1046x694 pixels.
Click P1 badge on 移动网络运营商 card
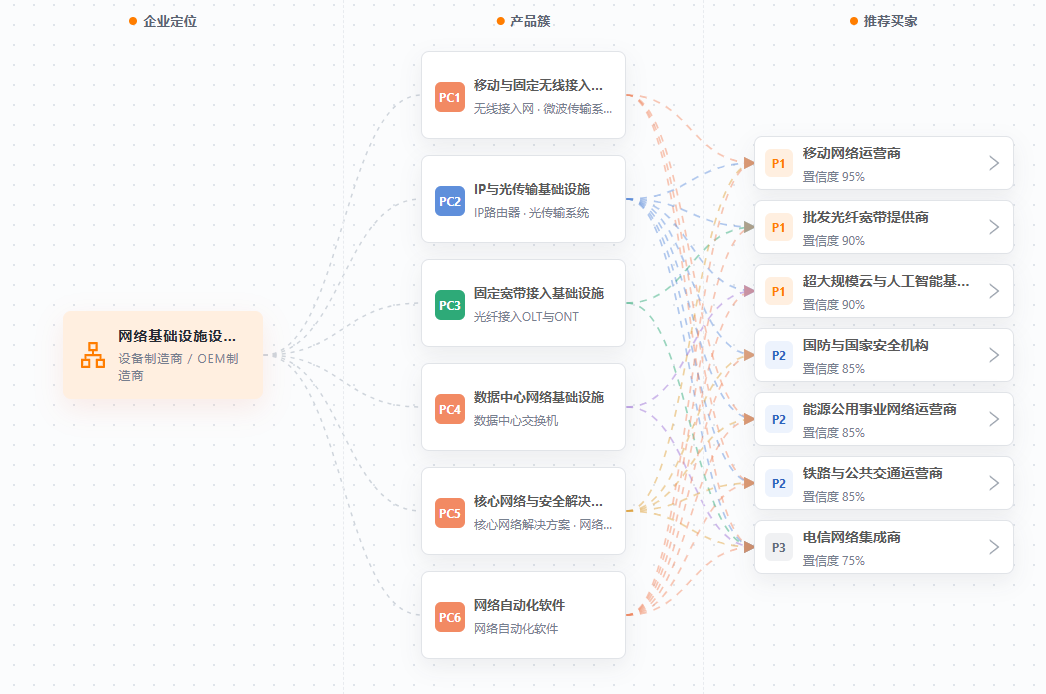click(778, 163)
